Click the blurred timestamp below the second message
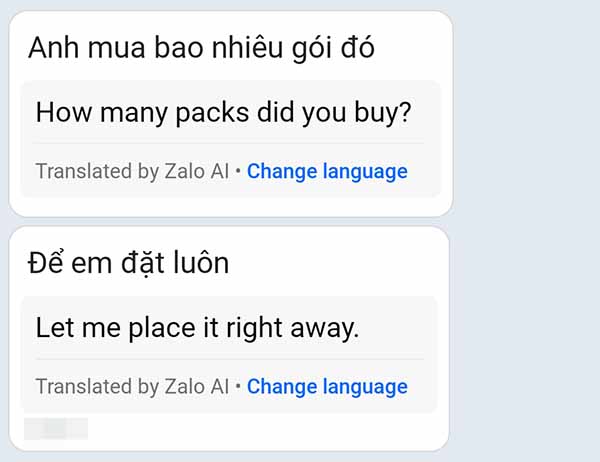600x462 pixels. pyautogui.click(x=55, y=429)
